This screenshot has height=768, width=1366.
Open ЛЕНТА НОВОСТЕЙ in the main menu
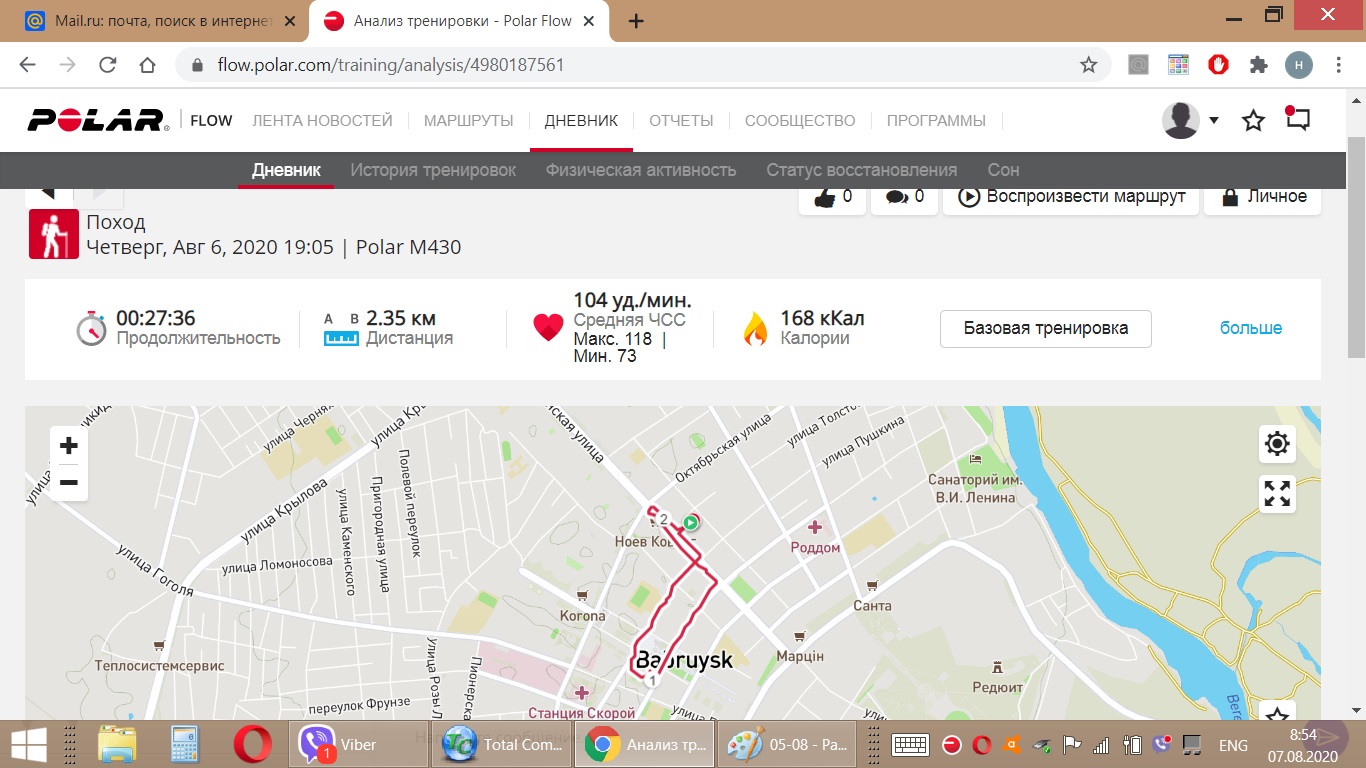[322, 121]
